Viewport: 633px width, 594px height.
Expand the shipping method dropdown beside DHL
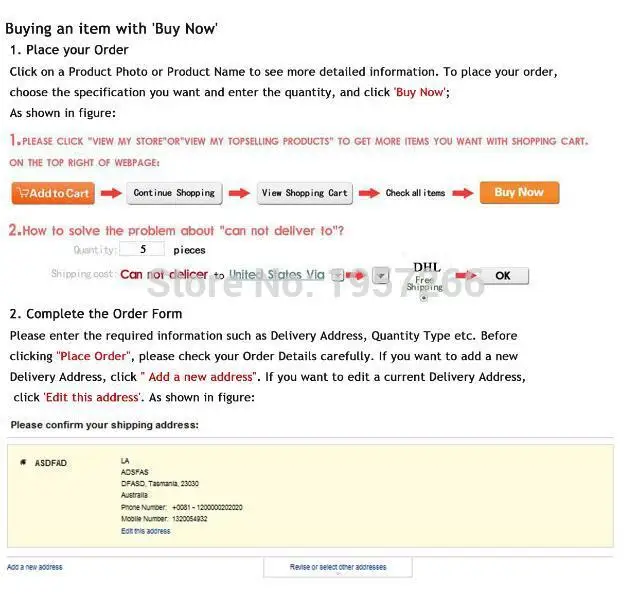tap(381, 276)
